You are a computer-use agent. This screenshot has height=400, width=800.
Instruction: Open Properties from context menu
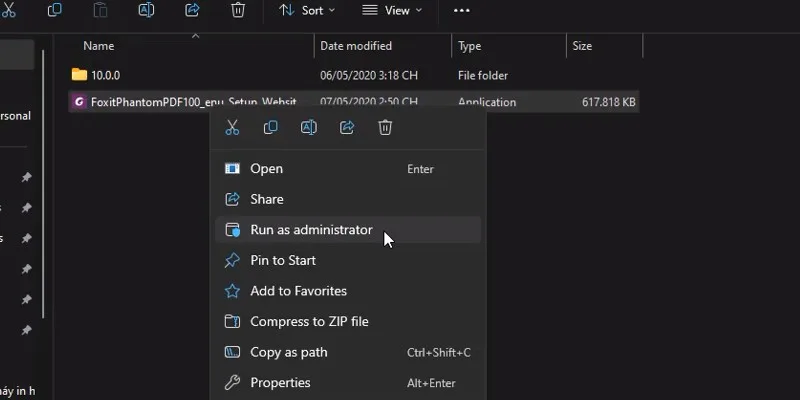(x=280, y=382)
